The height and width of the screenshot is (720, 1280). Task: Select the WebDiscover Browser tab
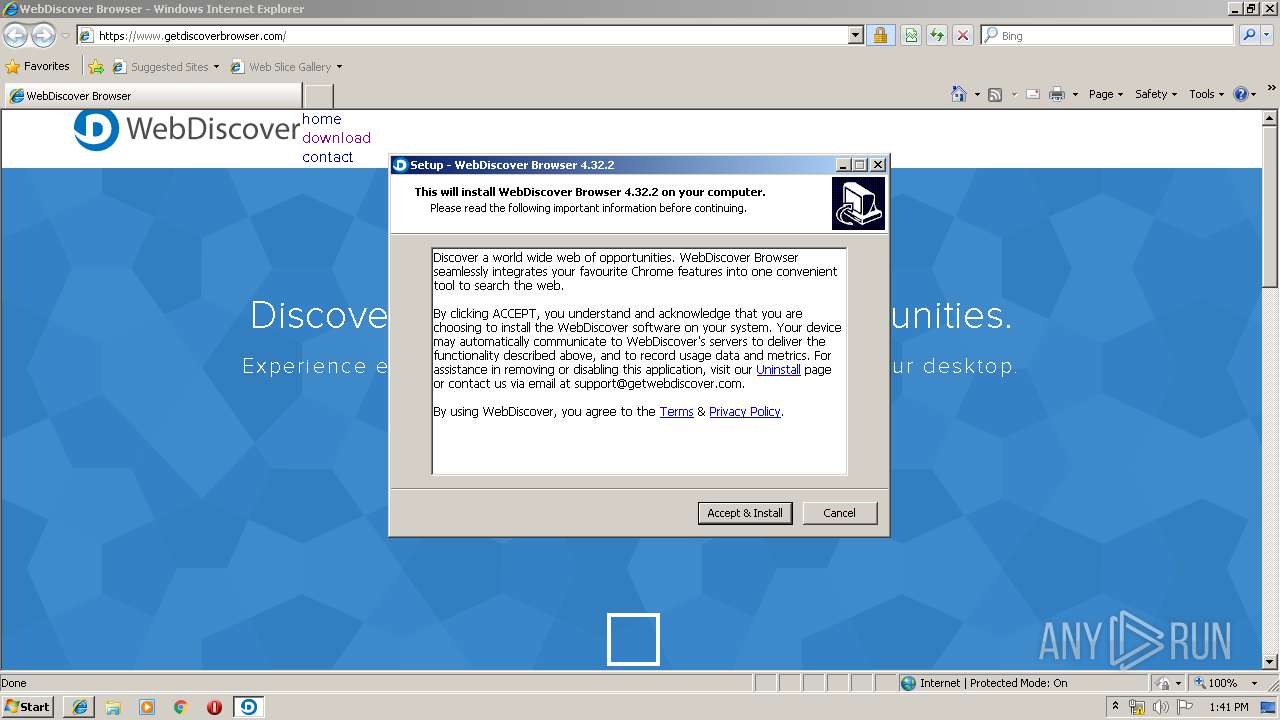pyautogui.click(x=152, y=96)
